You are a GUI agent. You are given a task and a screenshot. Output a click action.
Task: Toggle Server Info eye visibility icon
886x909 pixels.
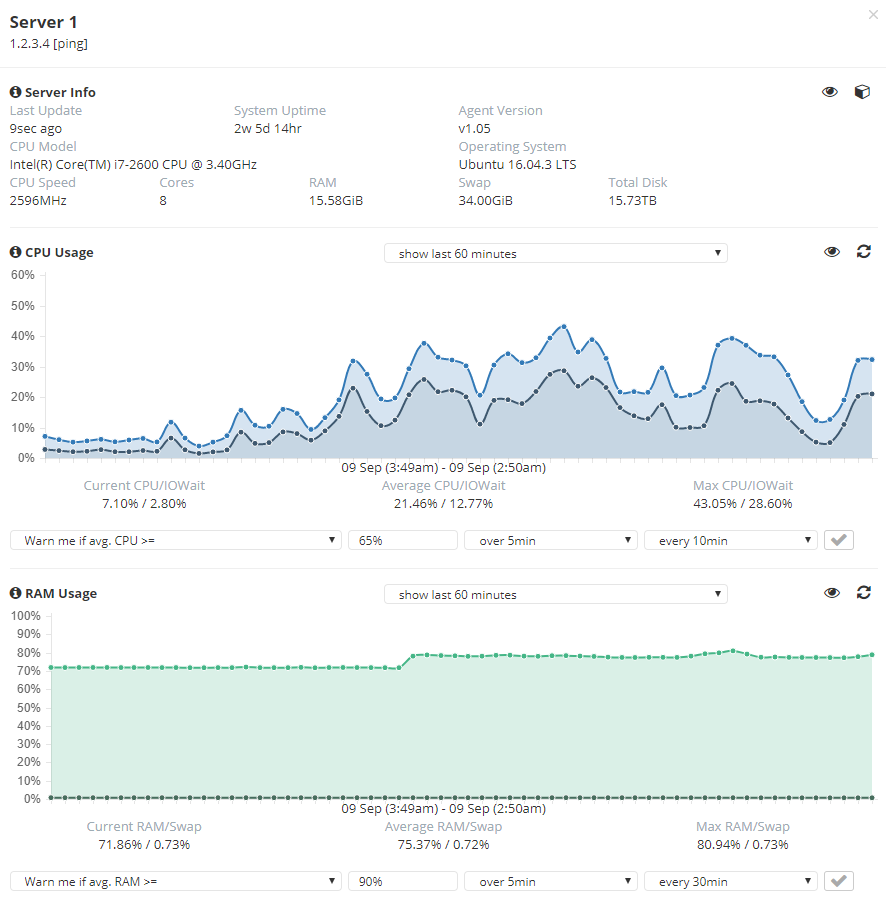830,92
